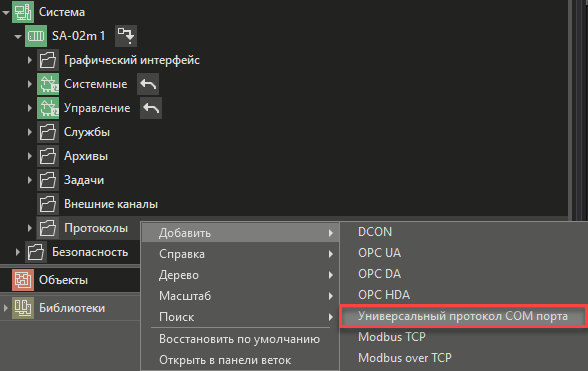Choose Универсальный протокол COM порта
This screenshot has width=588, height=371.
(463, 316)
